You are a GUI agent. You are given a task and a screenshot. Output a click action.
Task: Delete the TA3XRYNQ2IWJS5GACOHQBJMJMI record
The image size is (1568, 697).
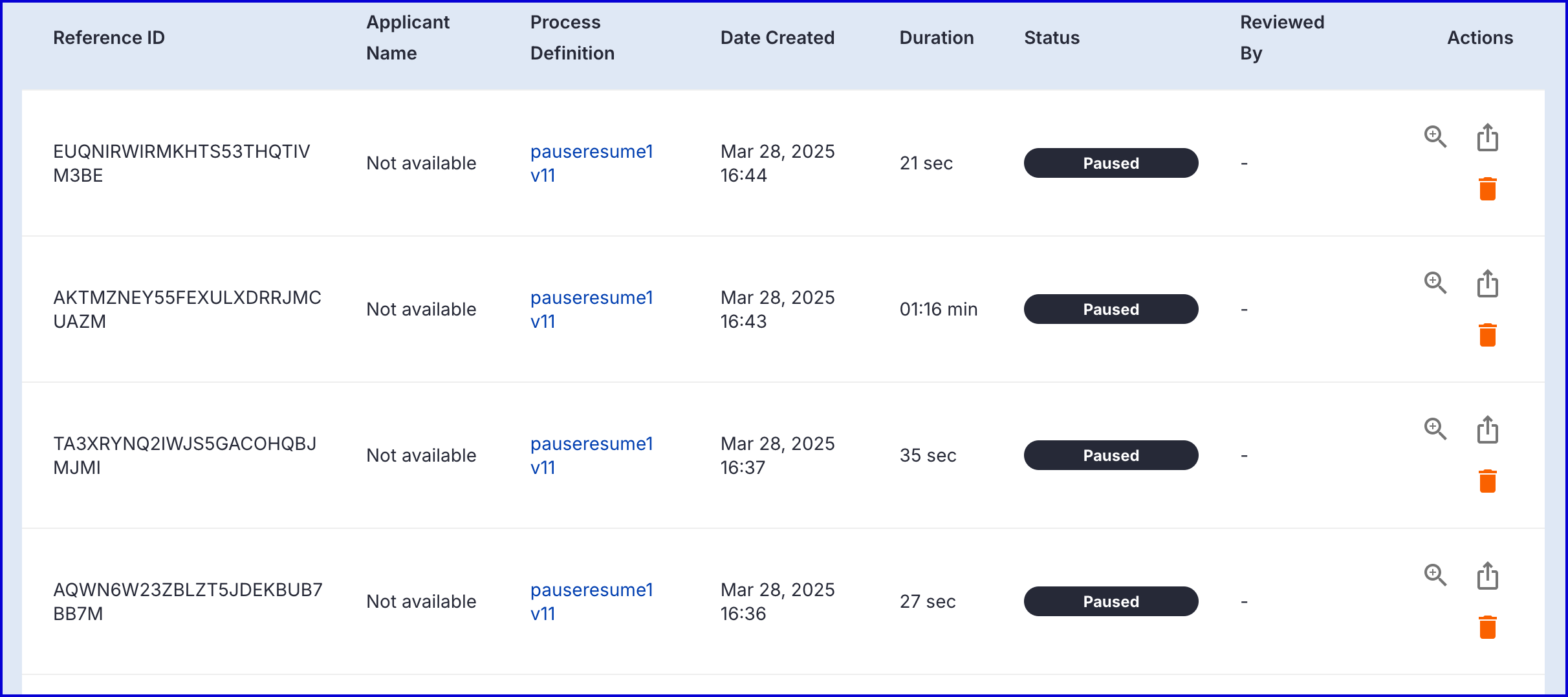click(x=1487, y=481)
